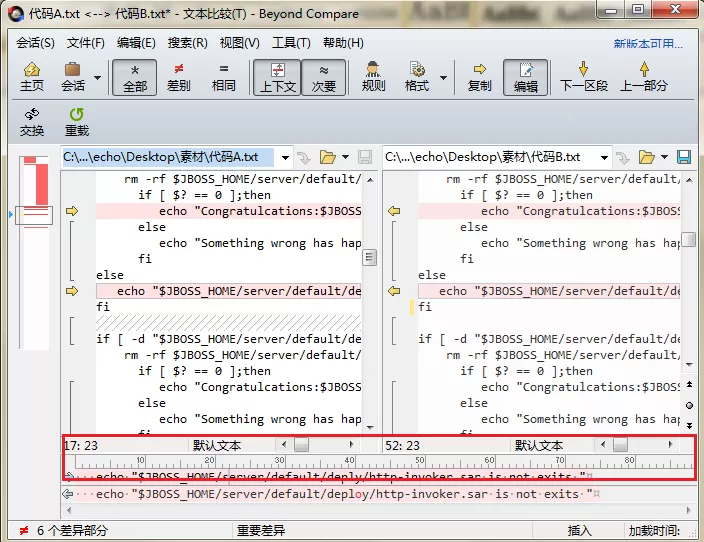The width and height of the screenshot is (704, 542).
Task: Save 代码B.txt with the right disk icon
Action: point(684,157)
